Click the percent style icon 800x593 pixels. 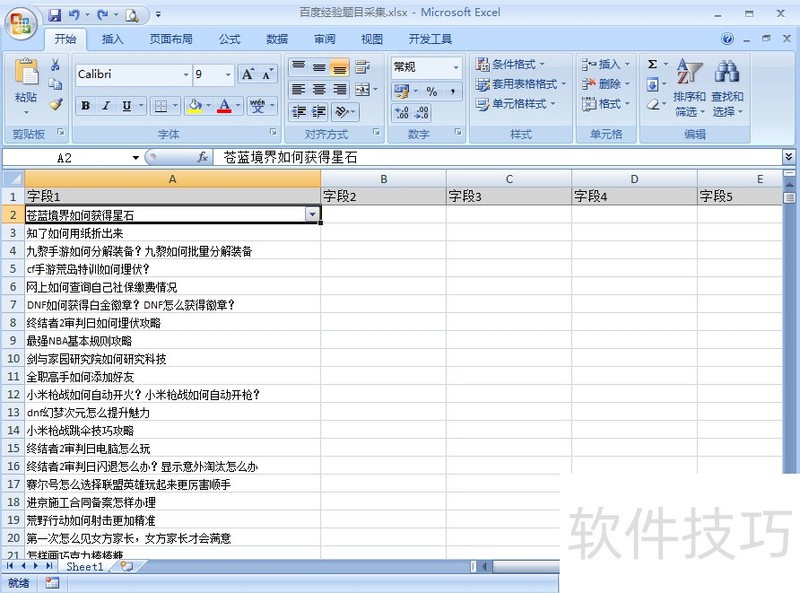coord(431,91)
